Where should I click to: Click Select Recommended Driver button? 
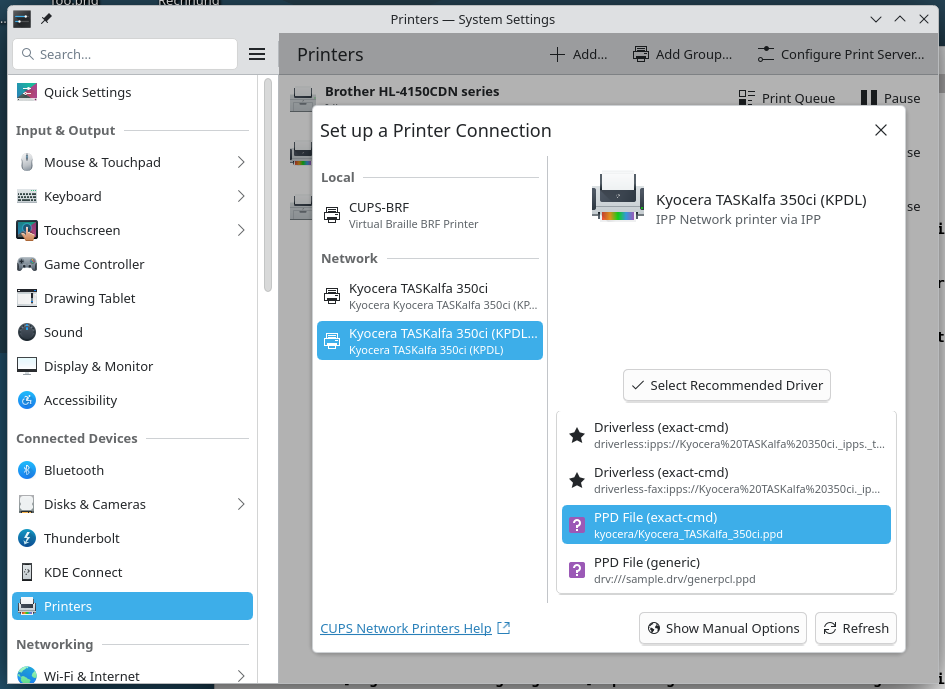pos(726,385)
